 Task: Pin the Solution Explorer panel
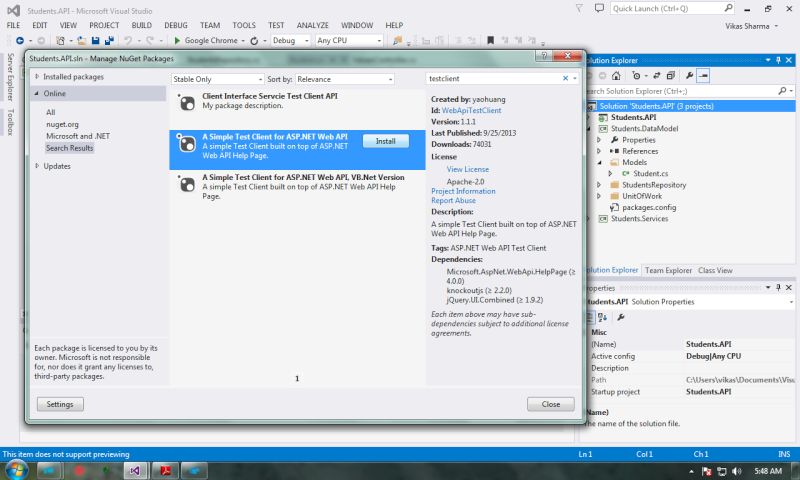778,60
